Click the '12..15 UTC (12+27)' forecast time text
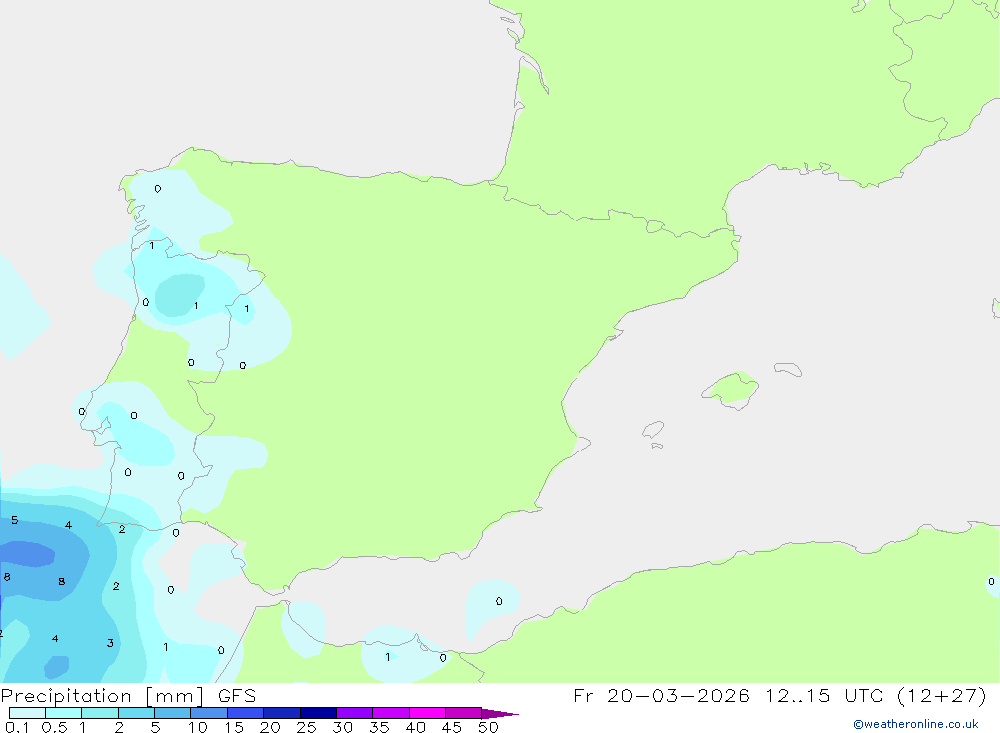Image resolution: width=1000 pixels, height=733 pixels. [876, 695]
